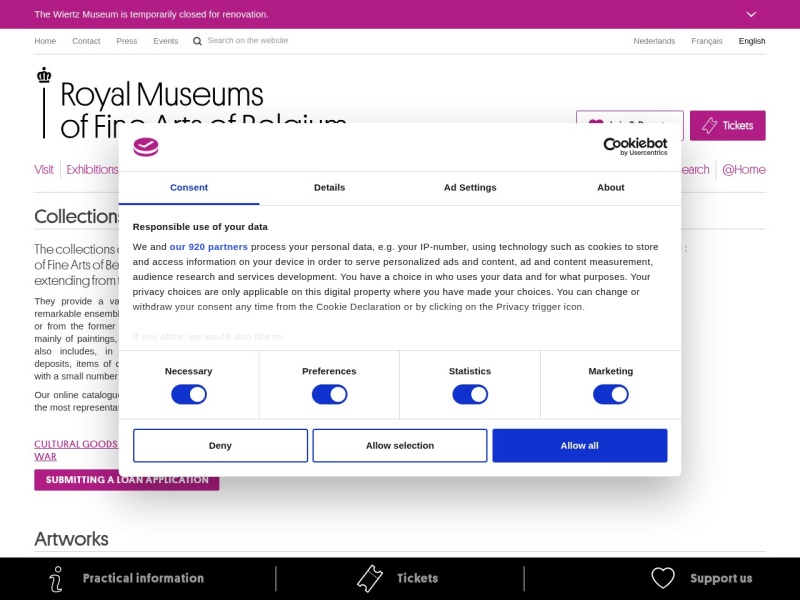
Task: Disable the Preferences cookies switch
Action: coord(330,394)
